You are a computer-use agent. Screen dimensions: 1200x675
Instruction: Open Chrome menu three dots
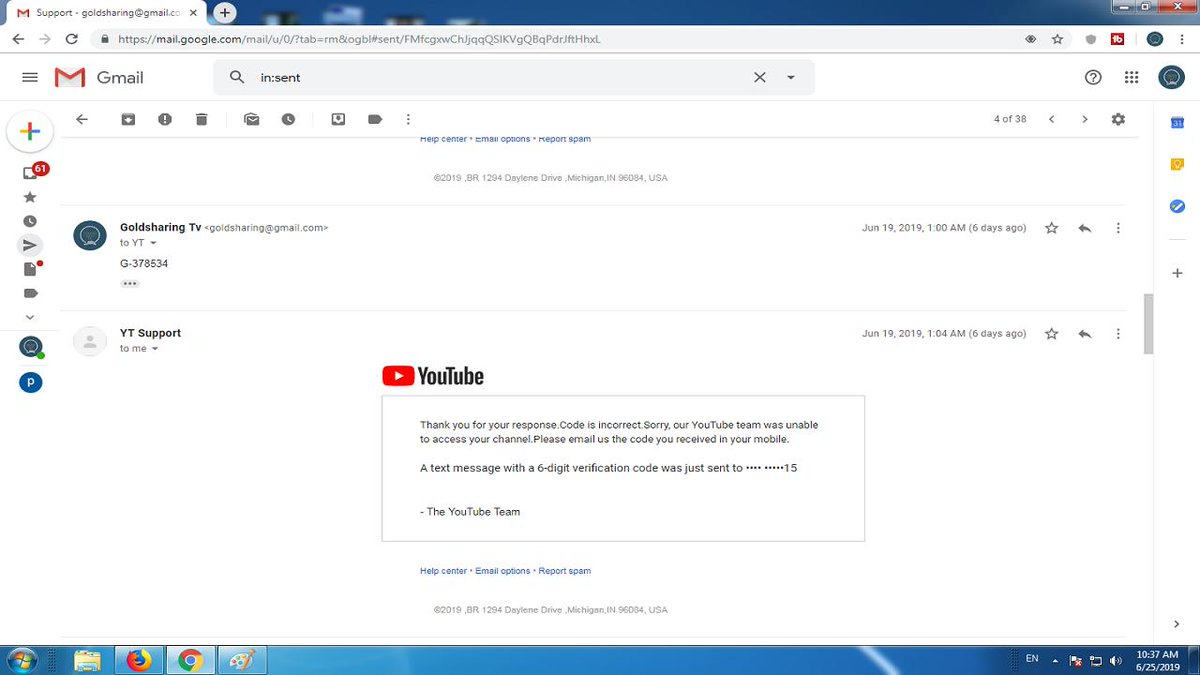coord(1183,39)
